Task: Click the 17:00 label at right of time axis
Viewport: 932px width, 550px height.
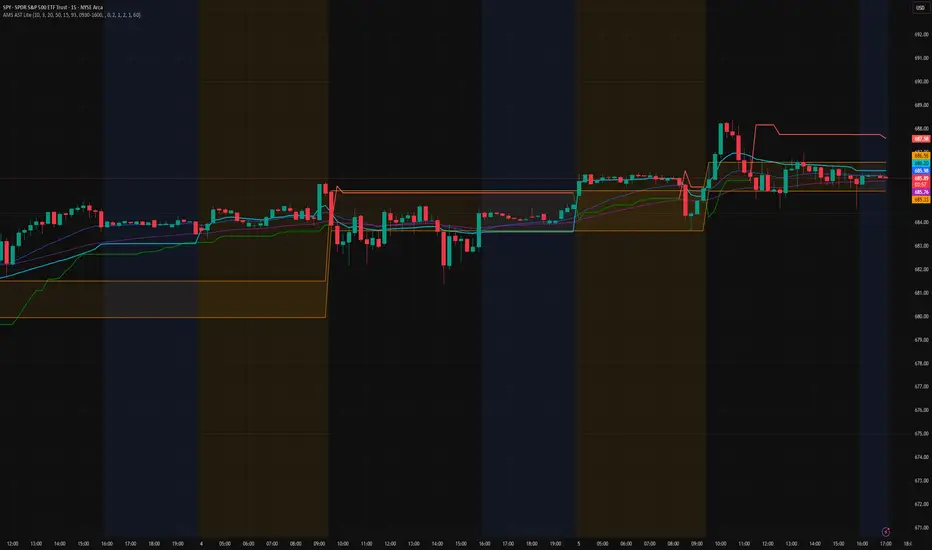Action: tap(886, 543)
